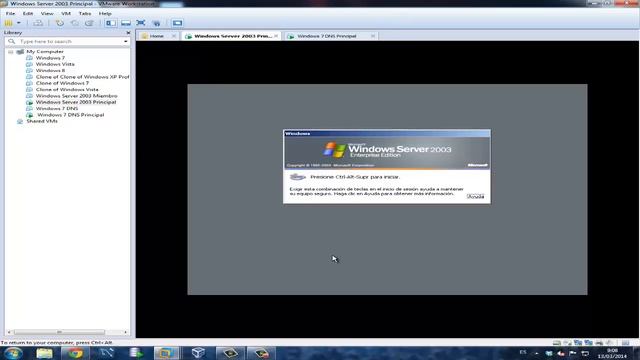This screenshot has height=360, width=640.
Task: Revert to snapshot using the toolbar icon
Action: tap(75, 23)
